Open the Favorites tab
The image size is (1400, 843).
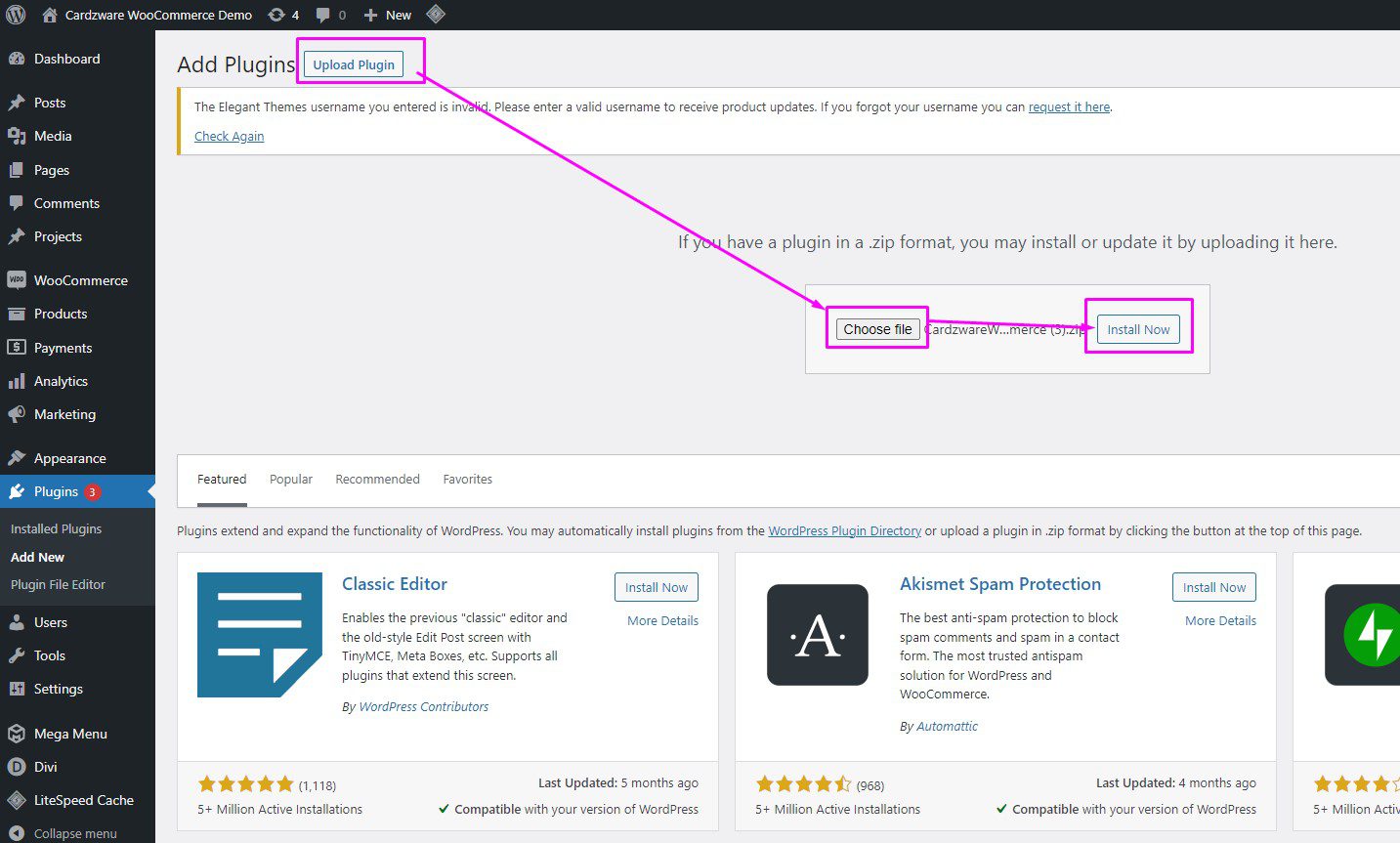coord(467,479)
